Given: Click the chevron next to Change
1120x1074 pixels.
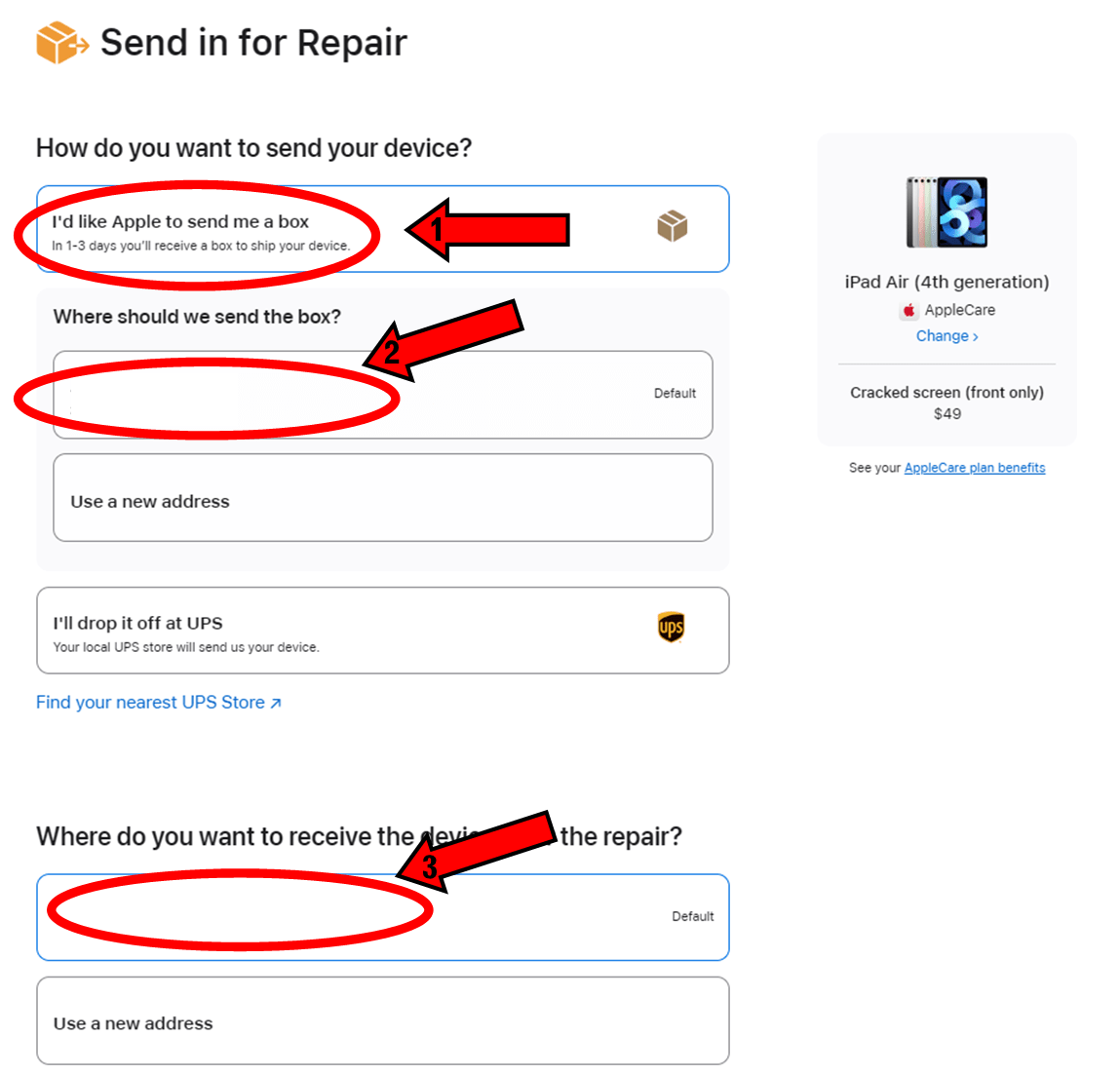Looking at the screenshot, I should point(975,336).
